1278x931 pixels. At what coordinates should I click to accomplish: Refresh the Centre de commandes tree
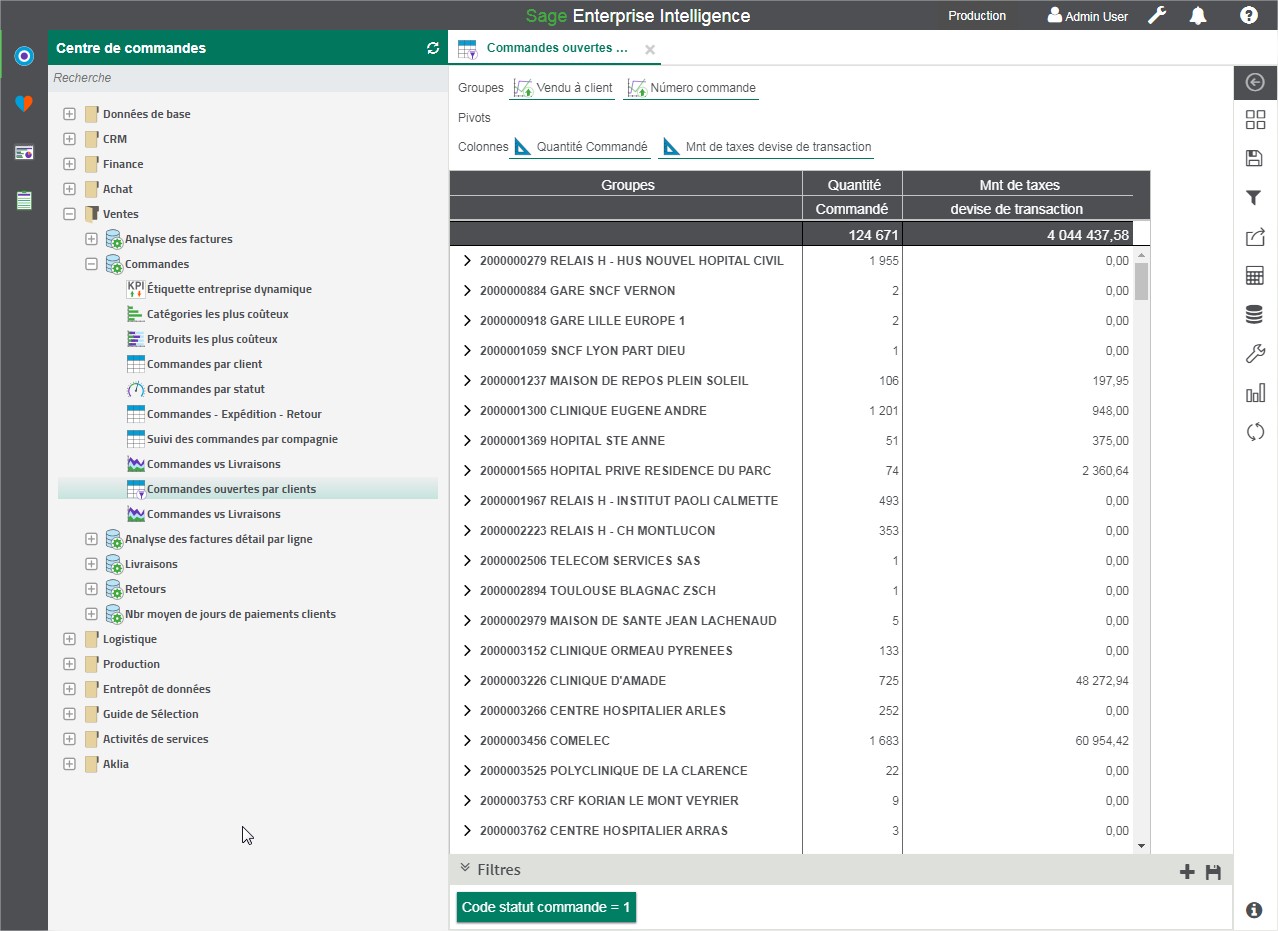click(432, 48)
